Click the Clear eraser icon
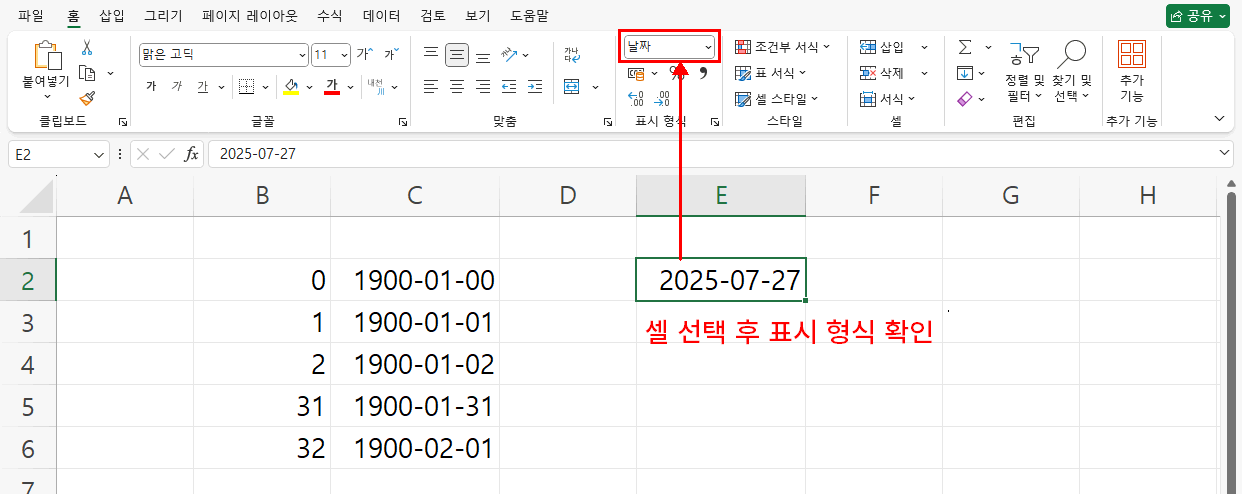Screen dimensions: 1242x494 (965, 99)
